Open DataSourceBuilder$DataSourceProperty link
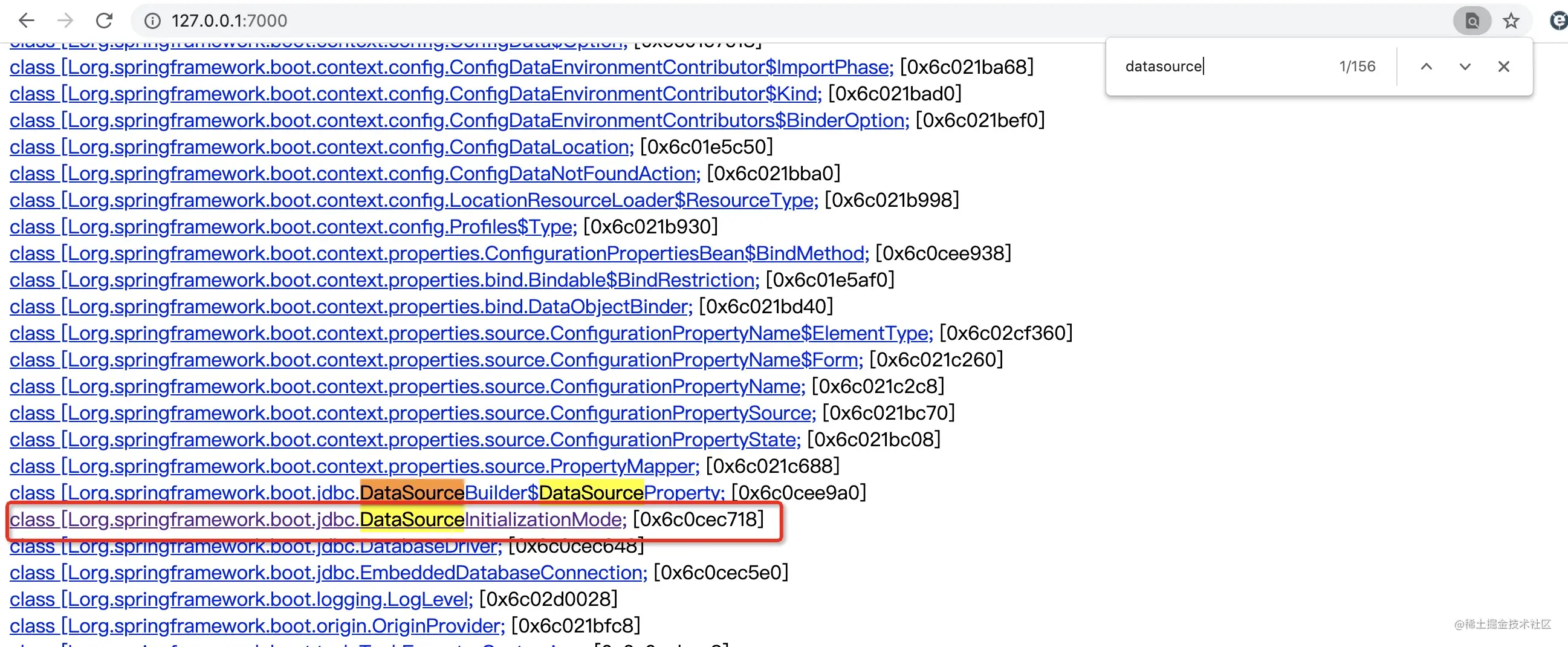 coord(368,492)
